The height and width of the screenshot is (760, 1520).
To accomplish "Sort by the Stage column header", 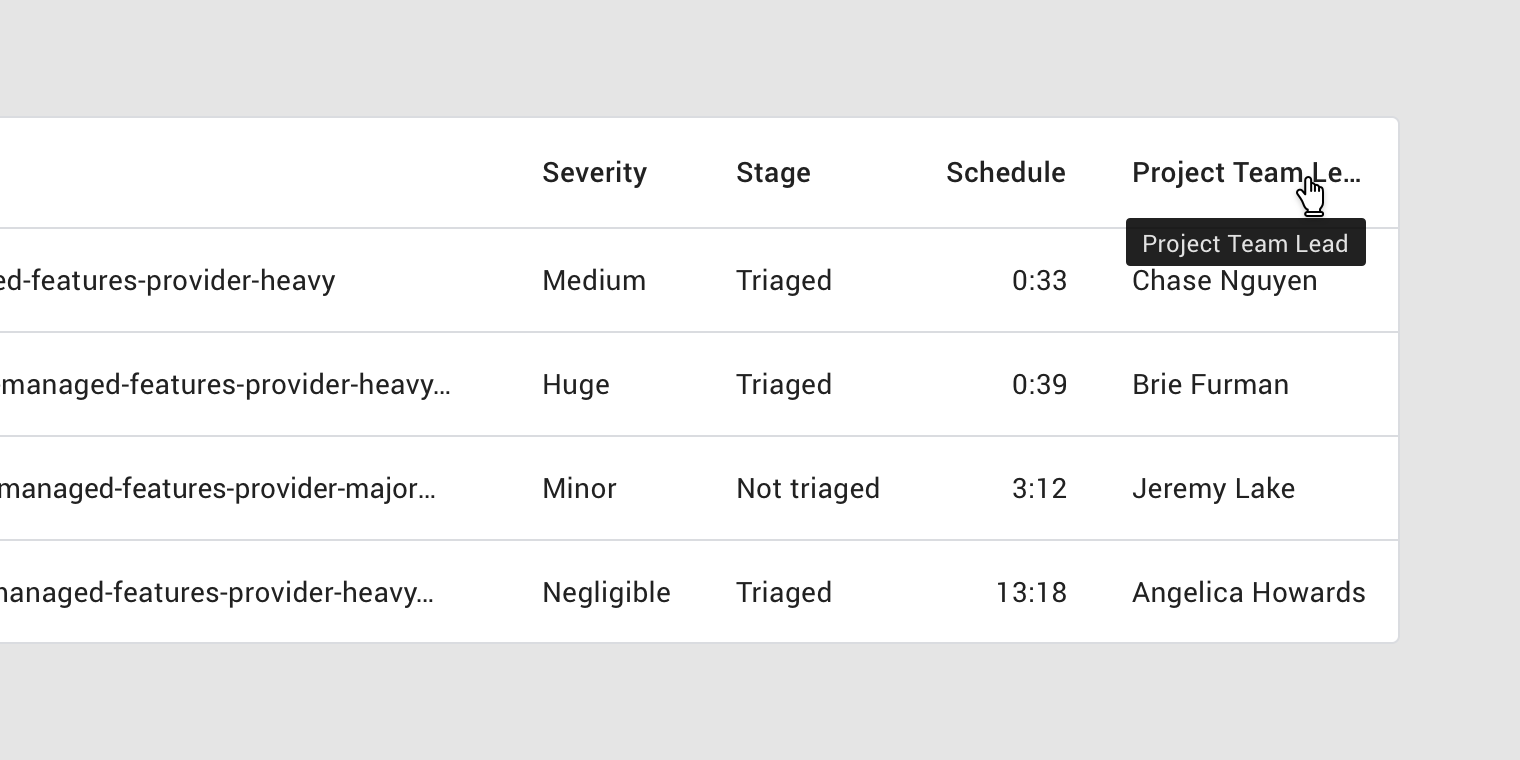I will pos(773,173).
